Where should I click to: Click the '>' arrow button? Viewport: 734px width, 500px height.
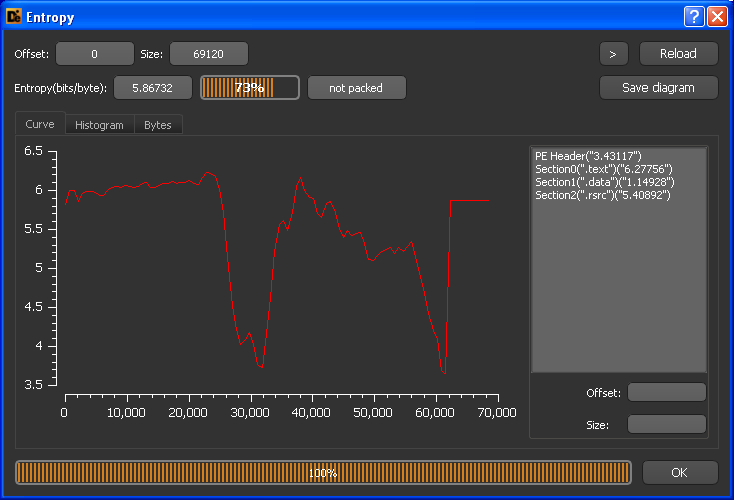[x=613, y=53]
